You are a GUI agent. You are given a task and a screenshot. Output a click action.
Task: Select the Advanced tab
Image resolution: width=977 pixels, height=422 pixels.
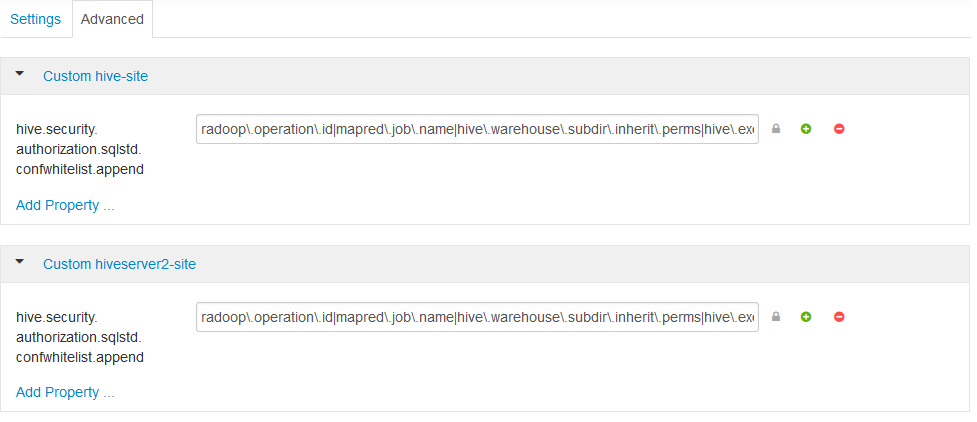coord(112,19)
